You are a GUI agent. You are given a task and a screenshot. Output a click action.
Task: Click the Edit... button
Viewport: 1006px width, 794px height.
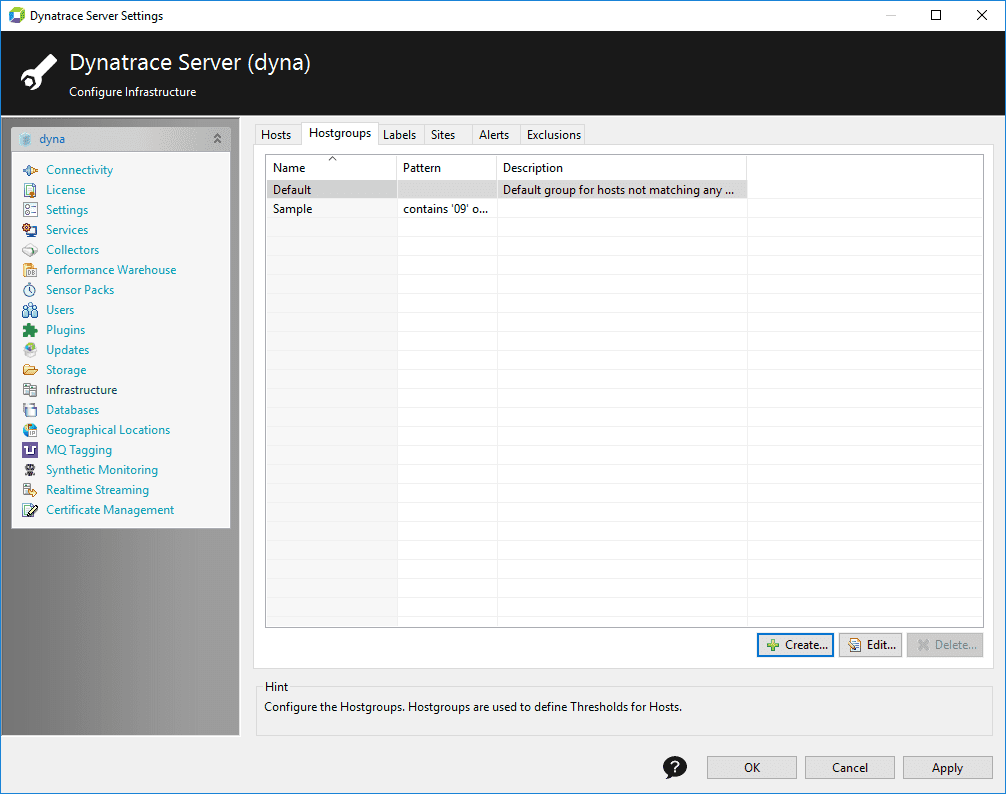click(871, 645)
